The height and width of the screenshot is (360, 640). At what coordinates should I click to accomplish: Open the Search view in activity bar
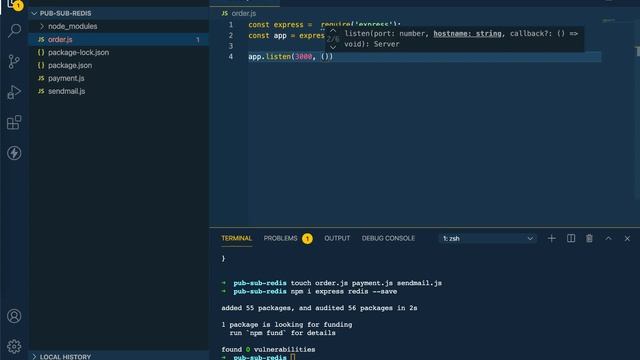14,31
